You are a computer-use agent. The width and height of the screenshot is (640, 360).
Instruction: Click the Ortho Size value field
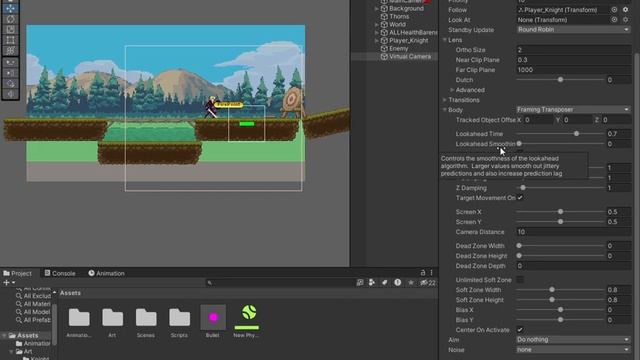(x=573, y=50)
